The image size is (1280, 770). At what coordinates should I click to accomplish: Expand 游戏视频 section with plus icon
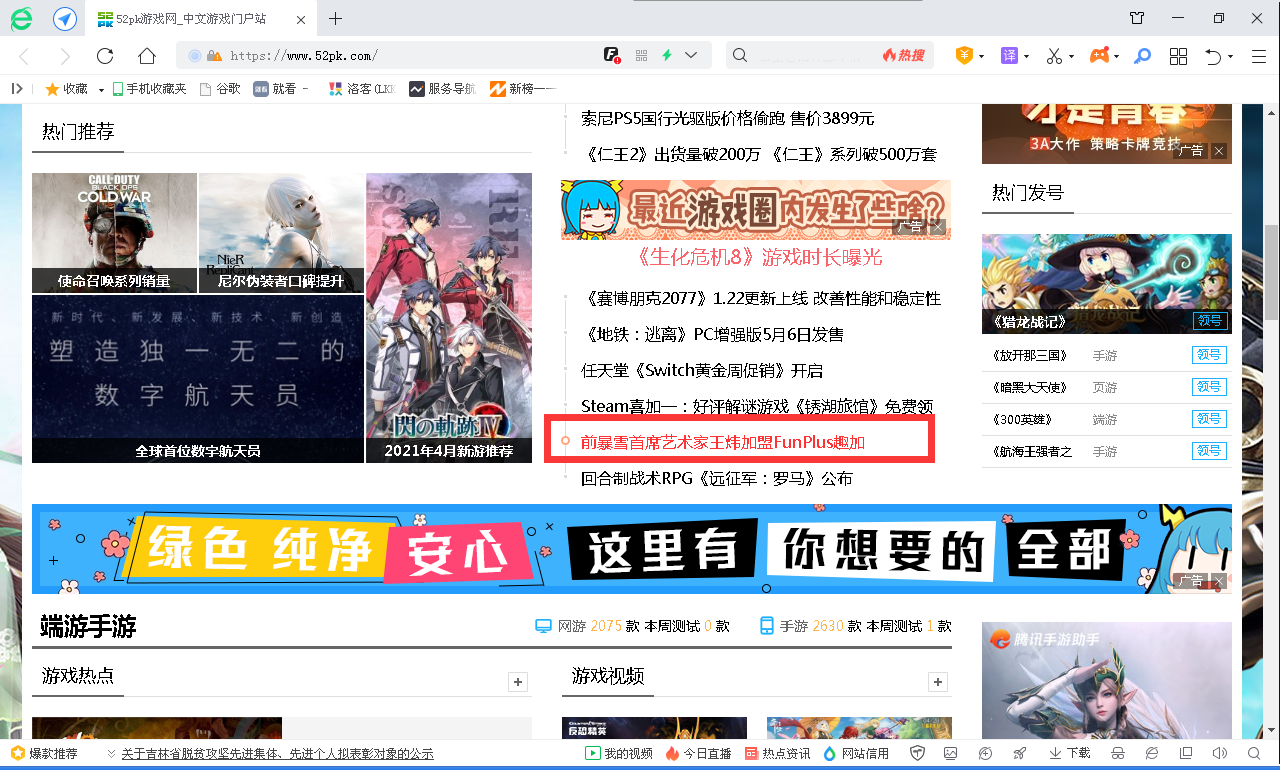[x=938, y=682]
